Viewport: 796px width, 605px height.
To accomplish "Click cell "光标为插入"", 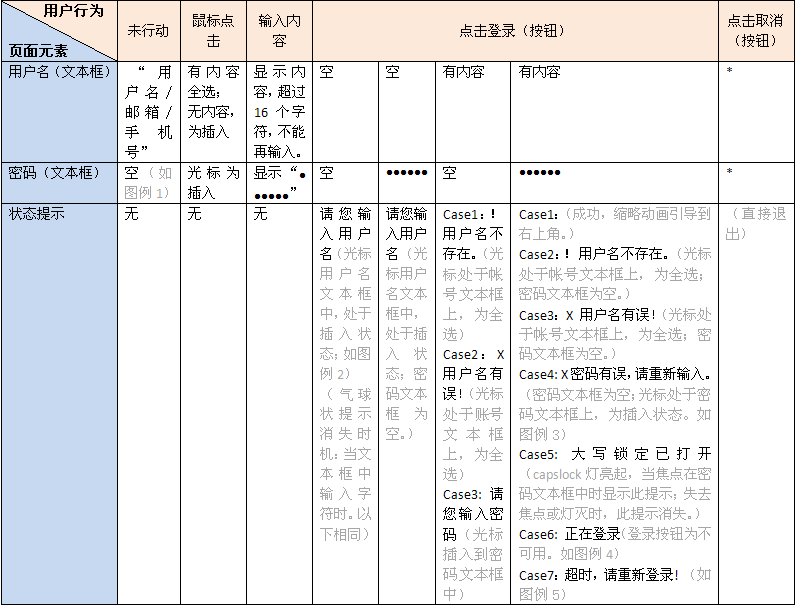I will [213, 183].
